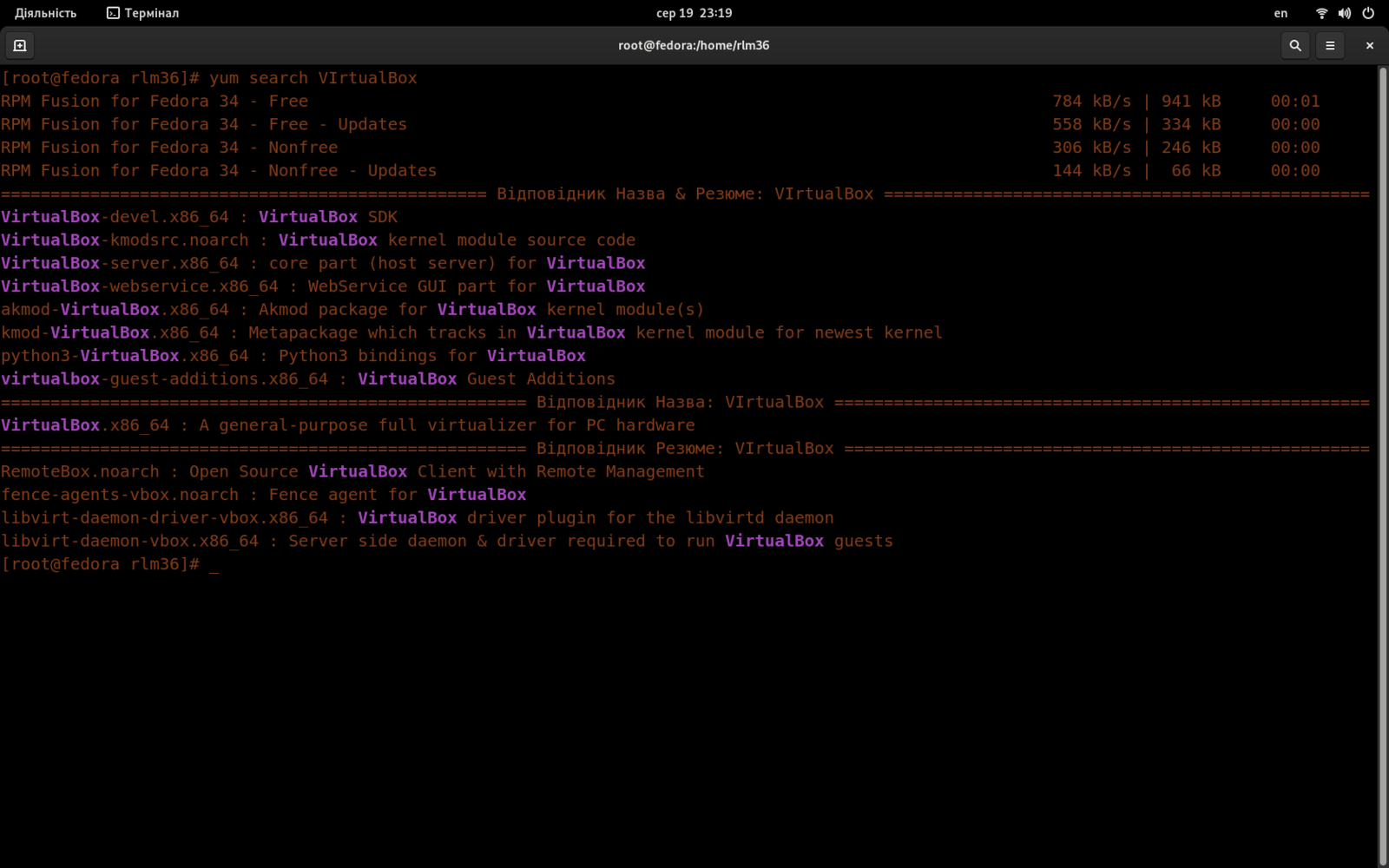Open the volume speaker icon
Viewport: 1389px width, 868px height.
click(x=1345, y=13)
